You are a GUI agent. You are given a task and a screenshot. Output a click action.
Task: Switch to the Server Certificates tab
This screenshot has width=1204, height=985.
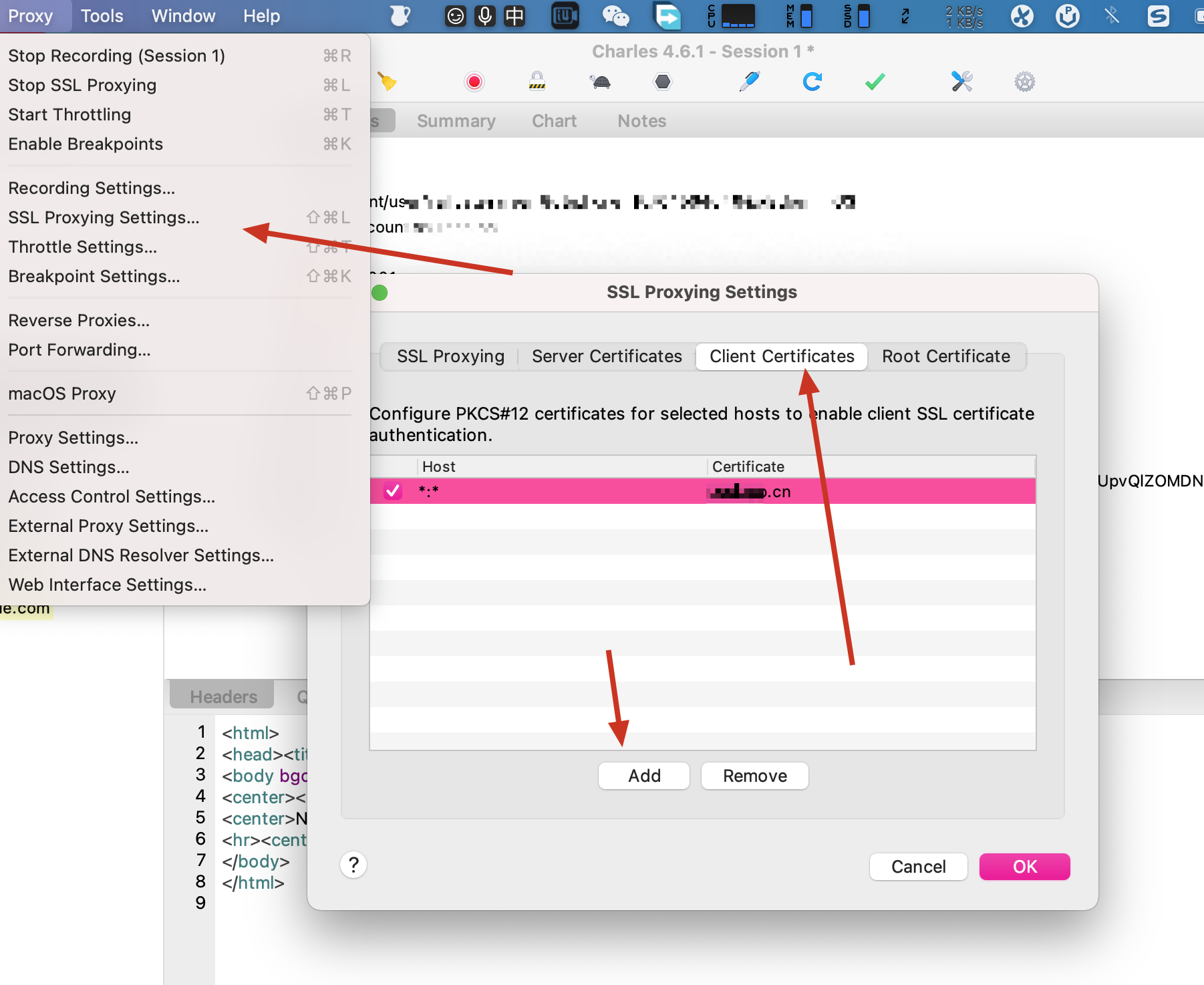607,356
